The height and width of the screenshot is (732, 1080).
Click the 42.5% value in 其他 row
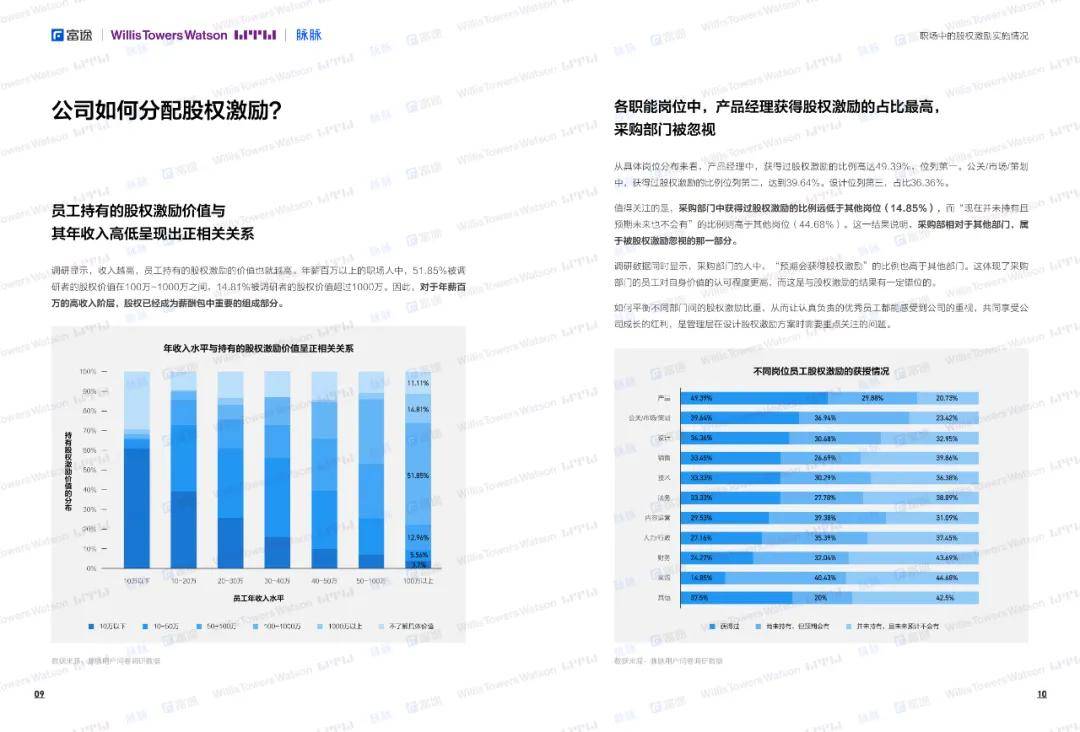[x=946, y=598]
